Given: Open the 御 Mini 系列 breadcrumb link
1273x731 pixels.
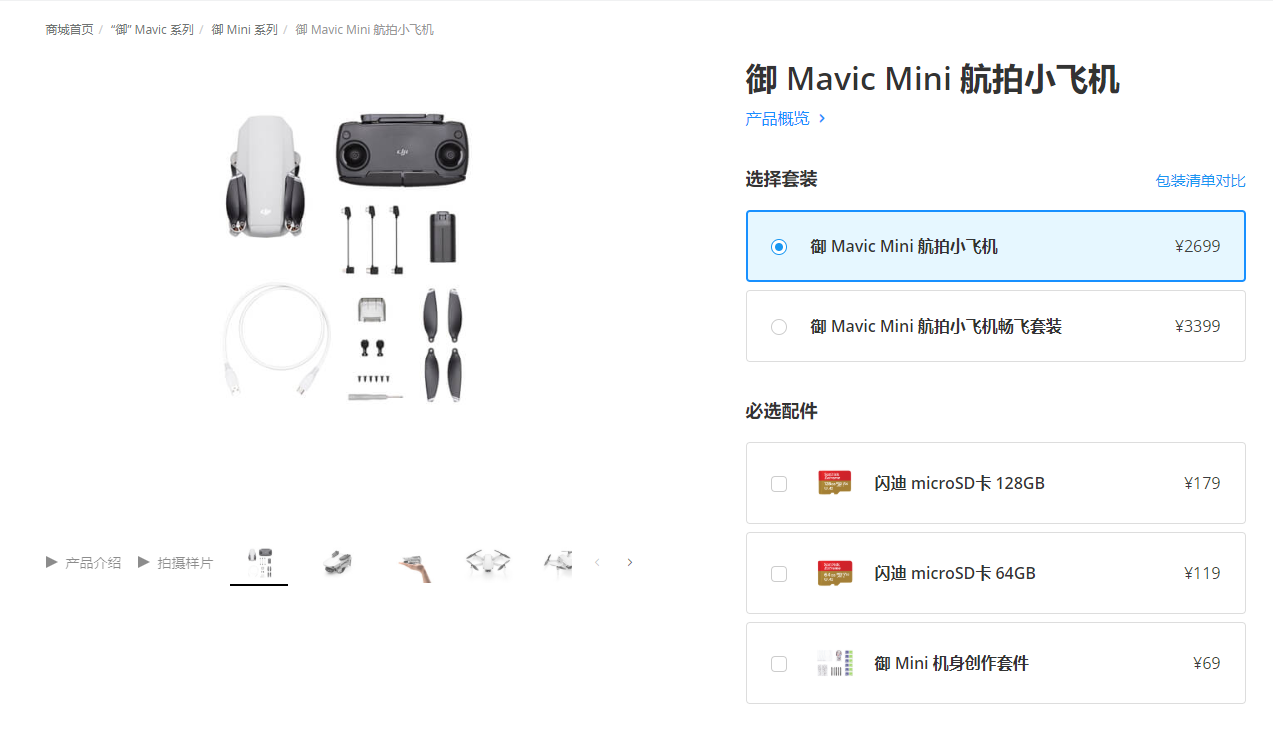Looking at the screenshot, I should [x=245, y=30].
